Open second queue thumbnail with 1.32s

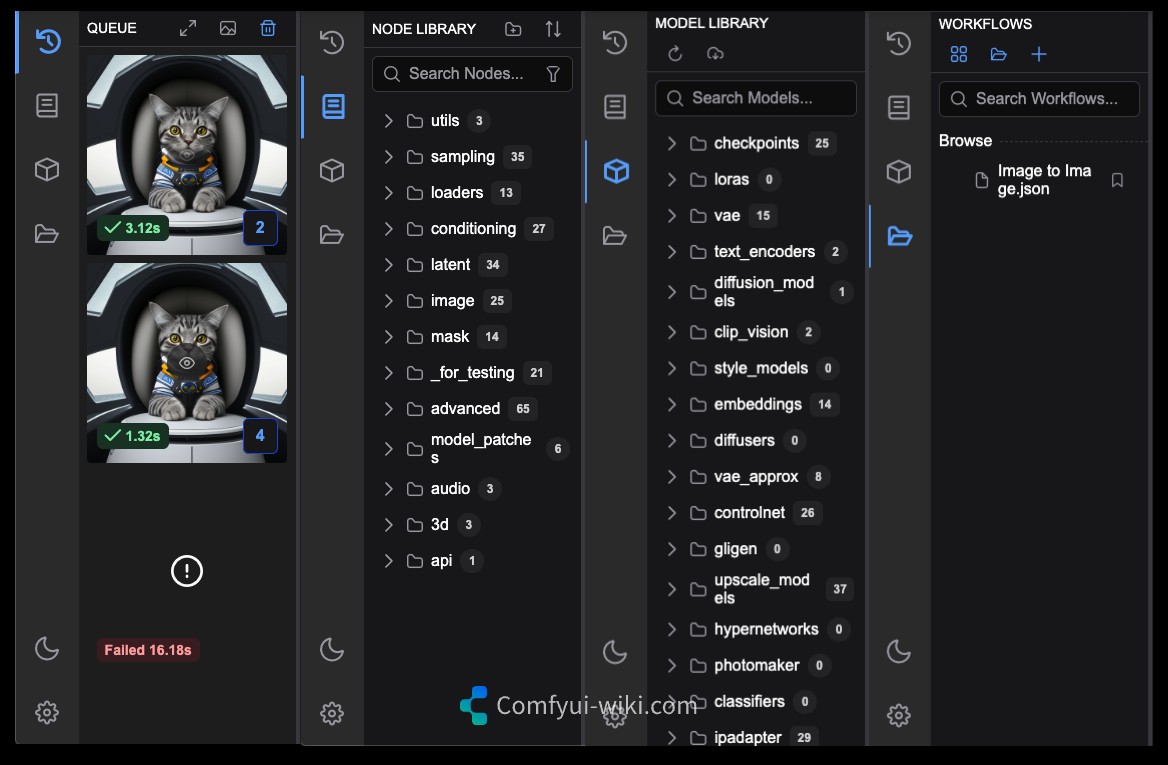[x=187, y=363]
